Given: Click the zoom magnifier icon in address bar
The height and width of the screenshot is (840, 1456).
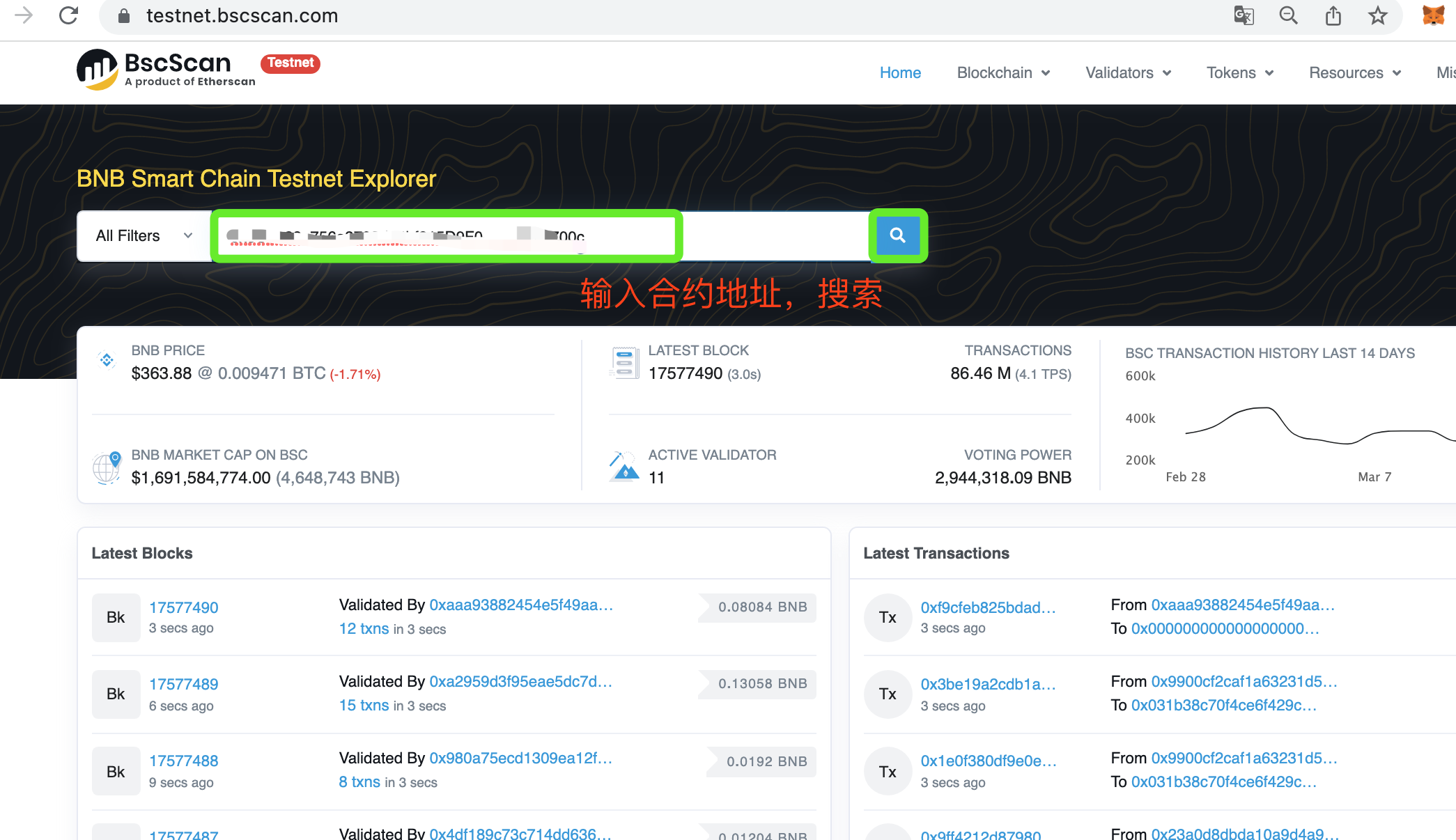Looking at the screenshot, I should 1288,15.
